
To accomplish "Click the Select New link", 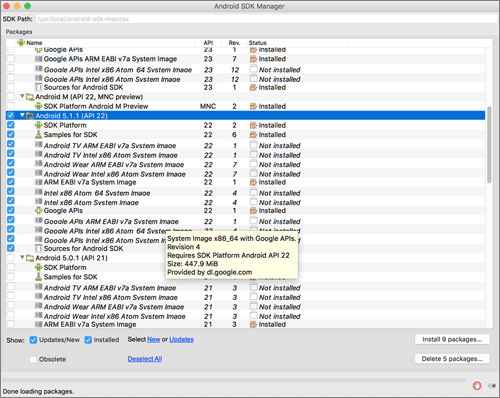I will point(153,339).
